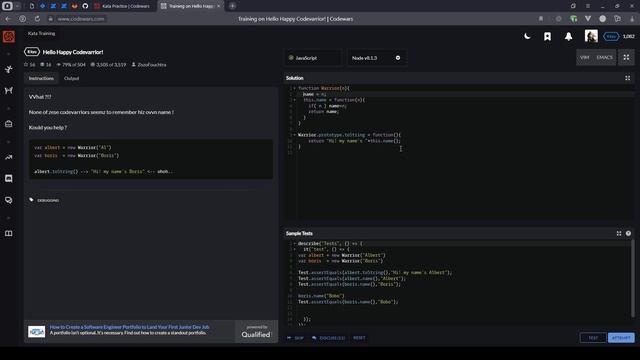
Task: Click the Kata Training heading
Action: 41,33
